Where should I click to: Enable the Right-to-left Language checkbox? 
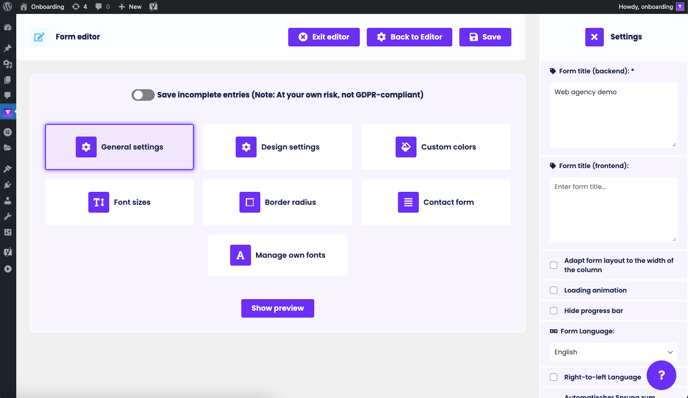[554, 377]
